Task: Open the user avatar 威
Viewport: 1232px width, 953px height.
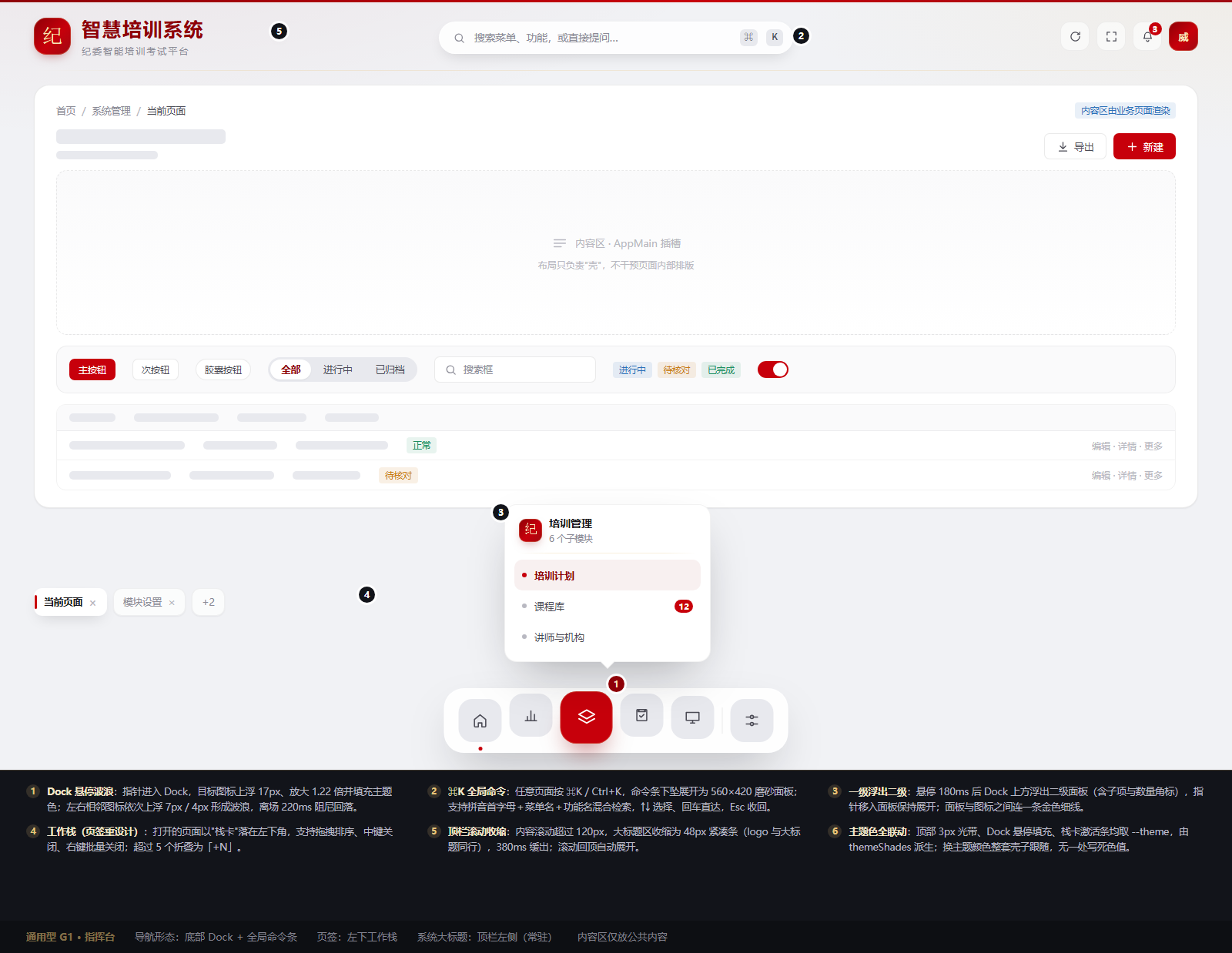Action: tap(1183, 36)
